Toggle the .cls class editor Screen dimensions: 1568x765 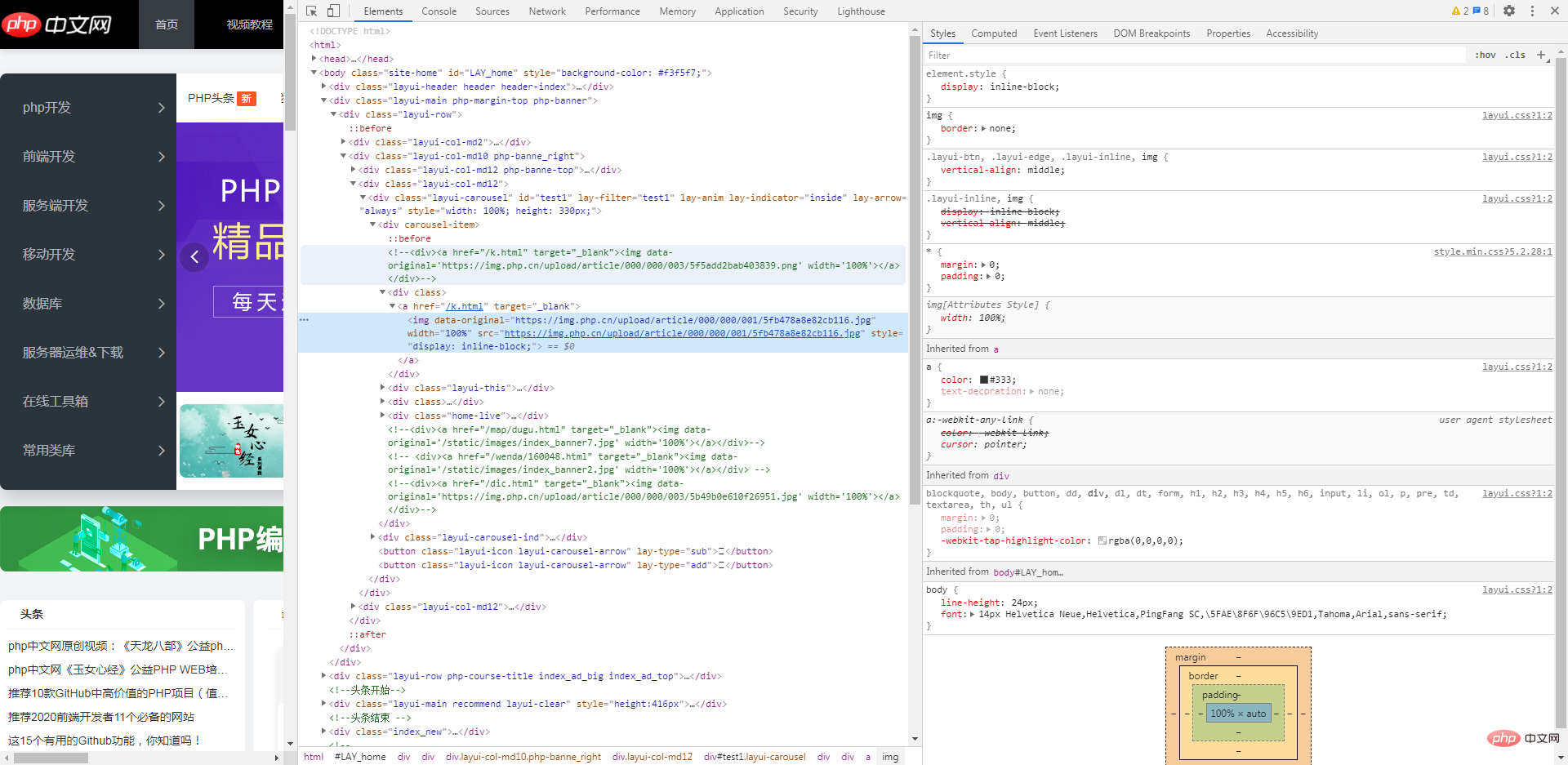click(1516, 55)
